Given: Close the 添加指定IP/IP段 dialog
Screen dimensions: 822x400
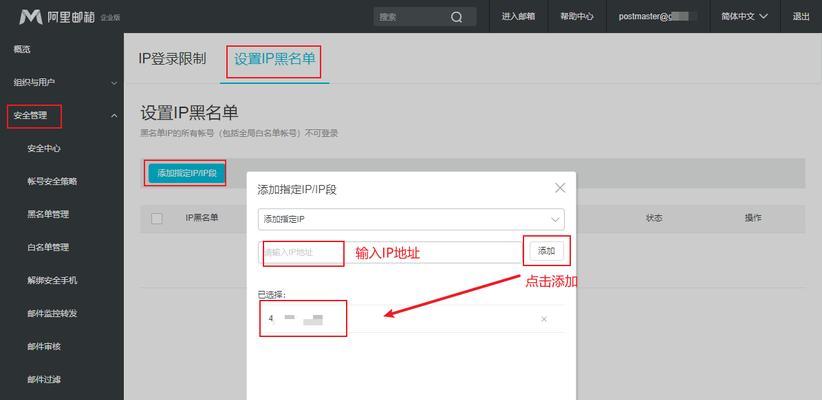Looking at the screenshot, I should (560, 188).
